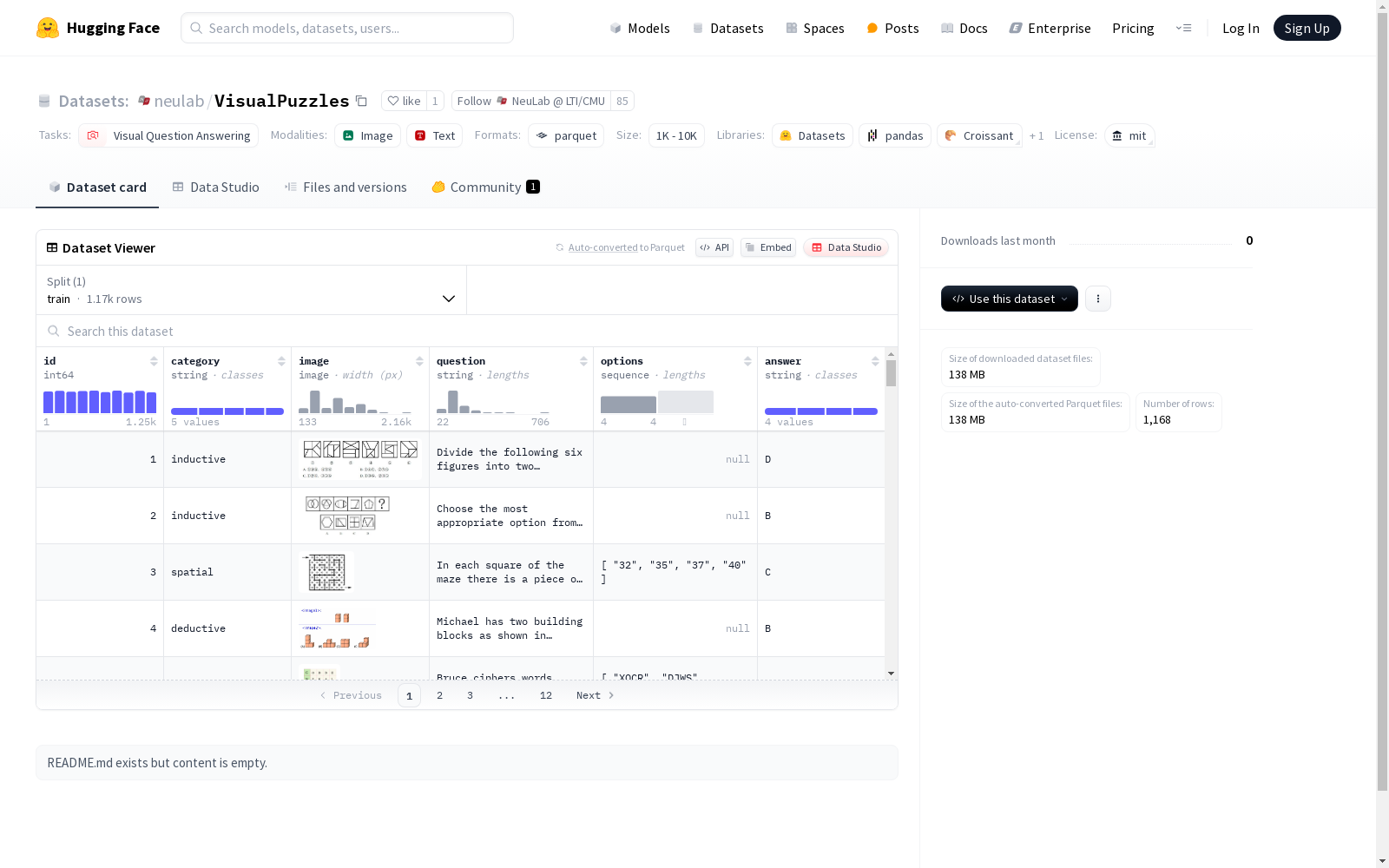1389x868 pixels.
Task: Open the API button in Dataset Viewer
Action: click(x=714, y=247)
